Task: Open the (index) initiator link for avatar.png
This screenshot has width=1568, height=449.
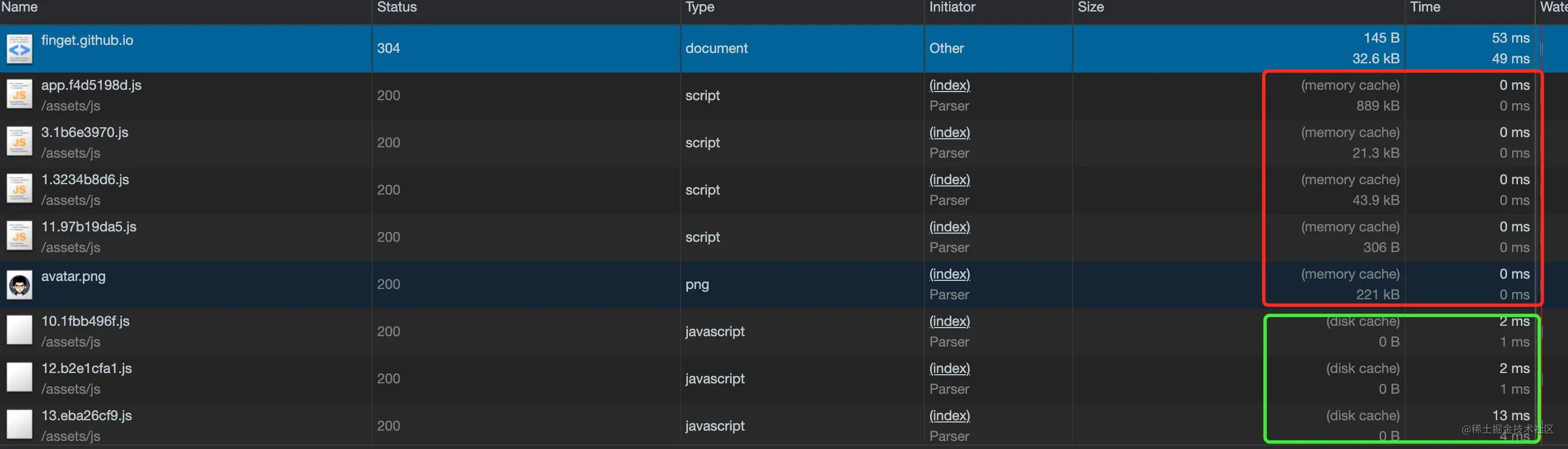Action: (x=950, y=274)
